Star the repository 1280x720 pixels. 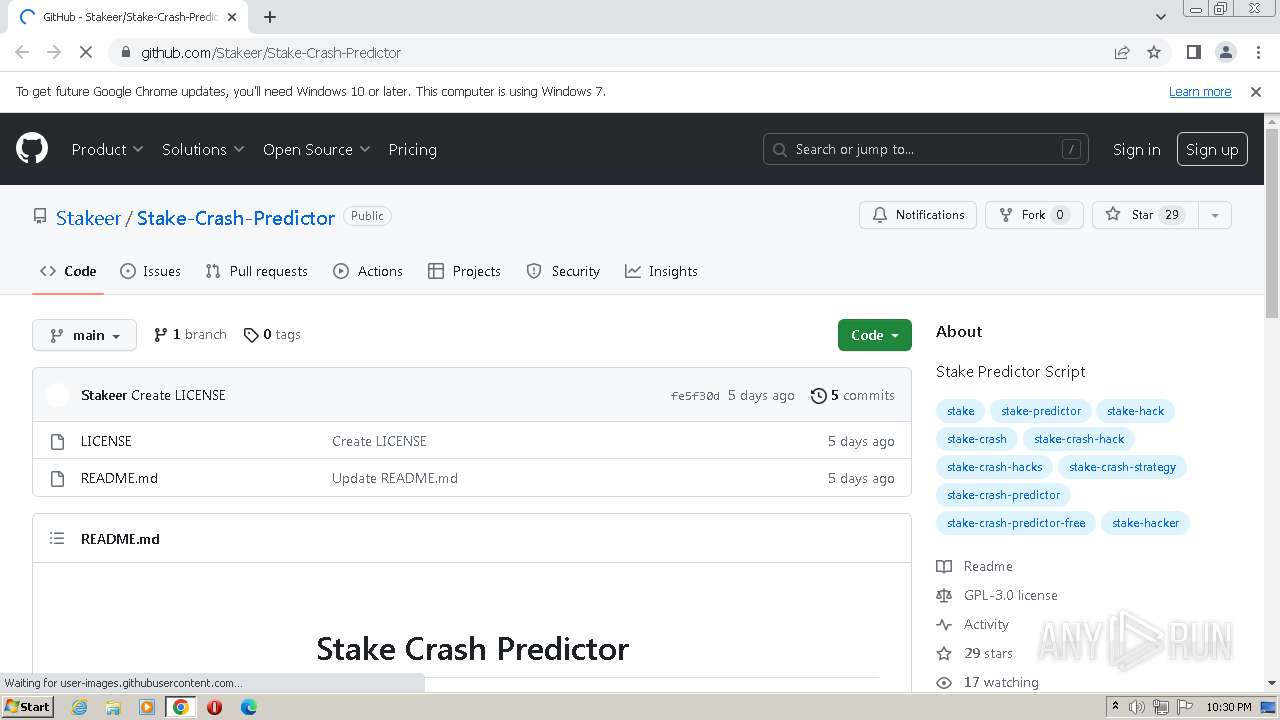click(1144, 215)
